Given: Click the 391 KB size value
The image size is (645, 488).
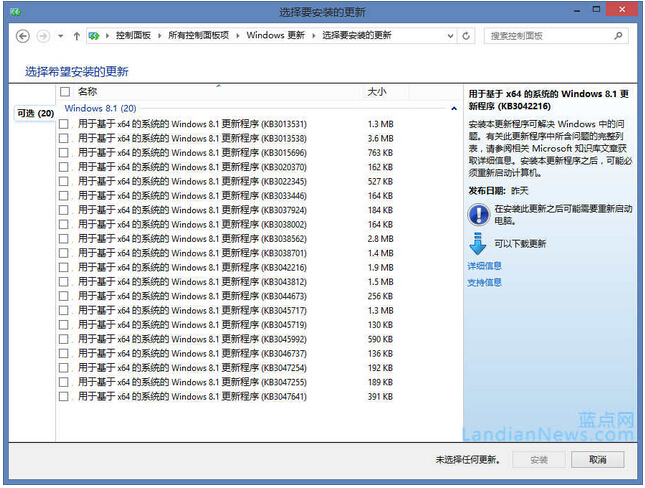Looking at the screenshot, I should pyautogui.click(x=380, y=397).
